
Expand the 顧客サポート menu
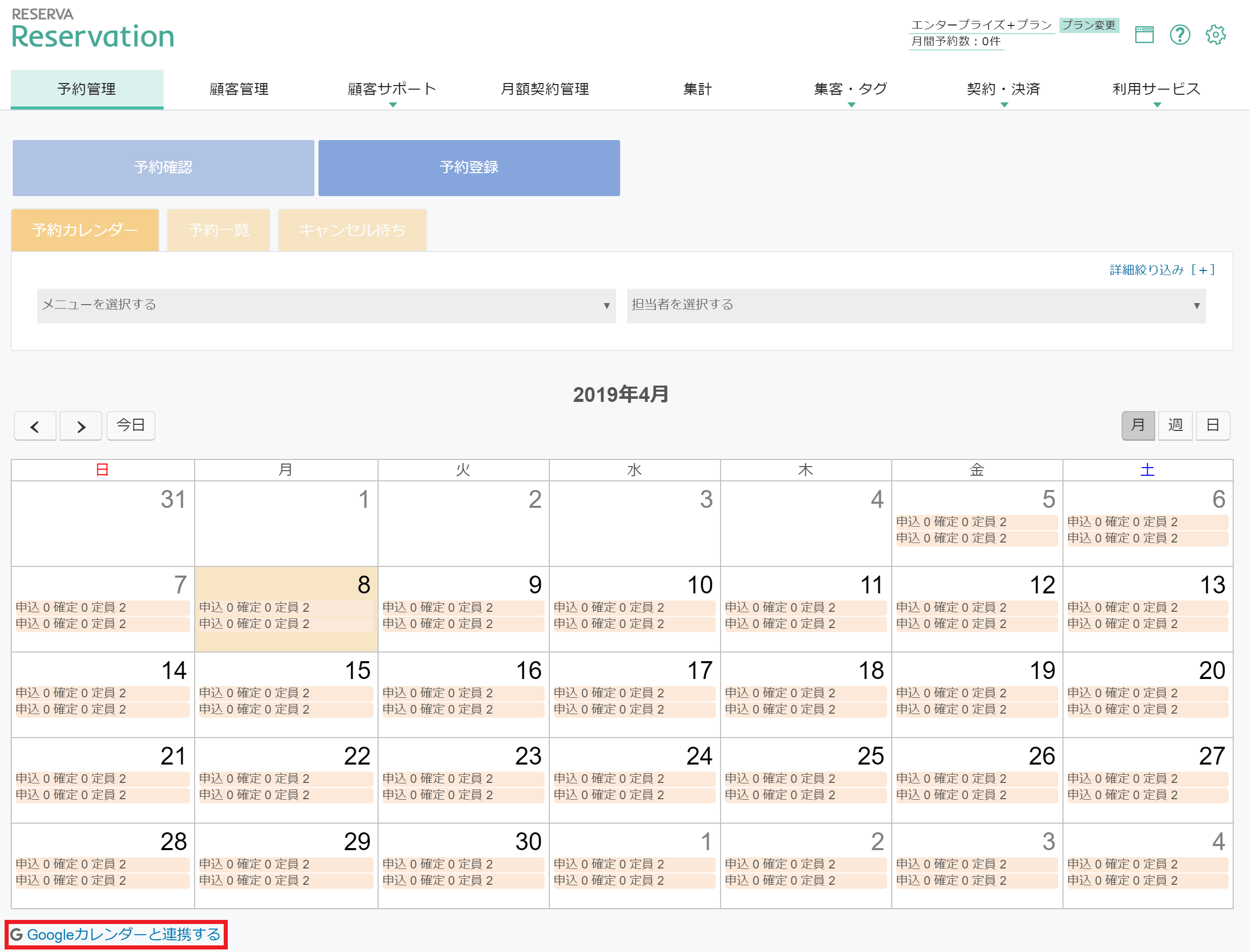[x=392, y=90]
